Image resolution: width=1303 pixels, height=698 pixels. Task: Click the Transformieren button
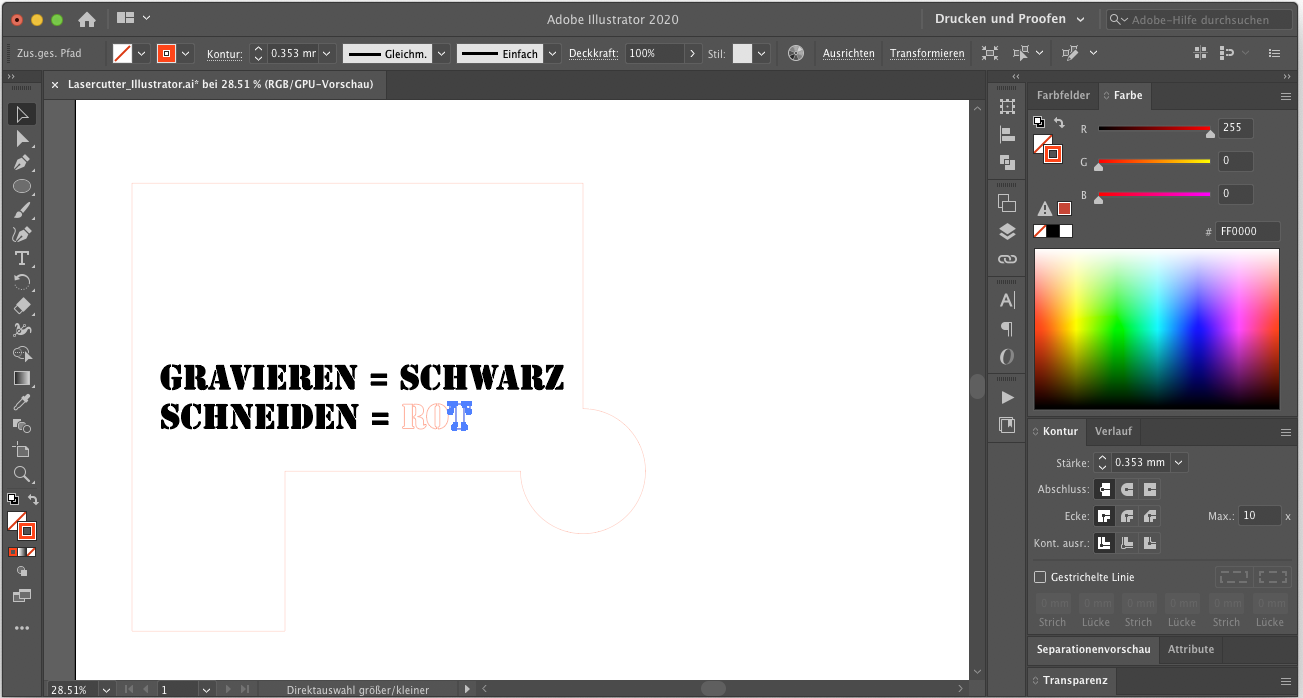tap(927, 53)
